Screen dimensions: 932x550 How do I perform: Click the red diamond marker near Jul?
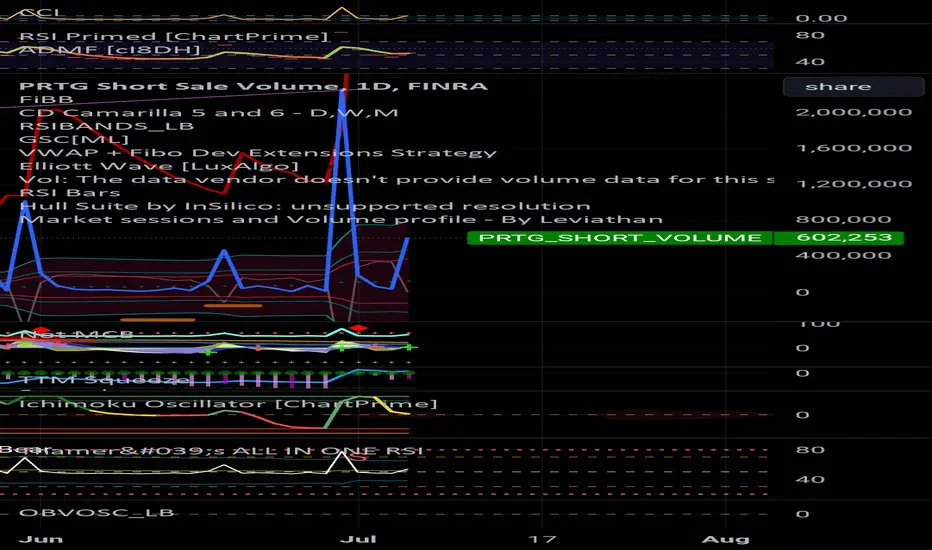click(x=358, y=328)
